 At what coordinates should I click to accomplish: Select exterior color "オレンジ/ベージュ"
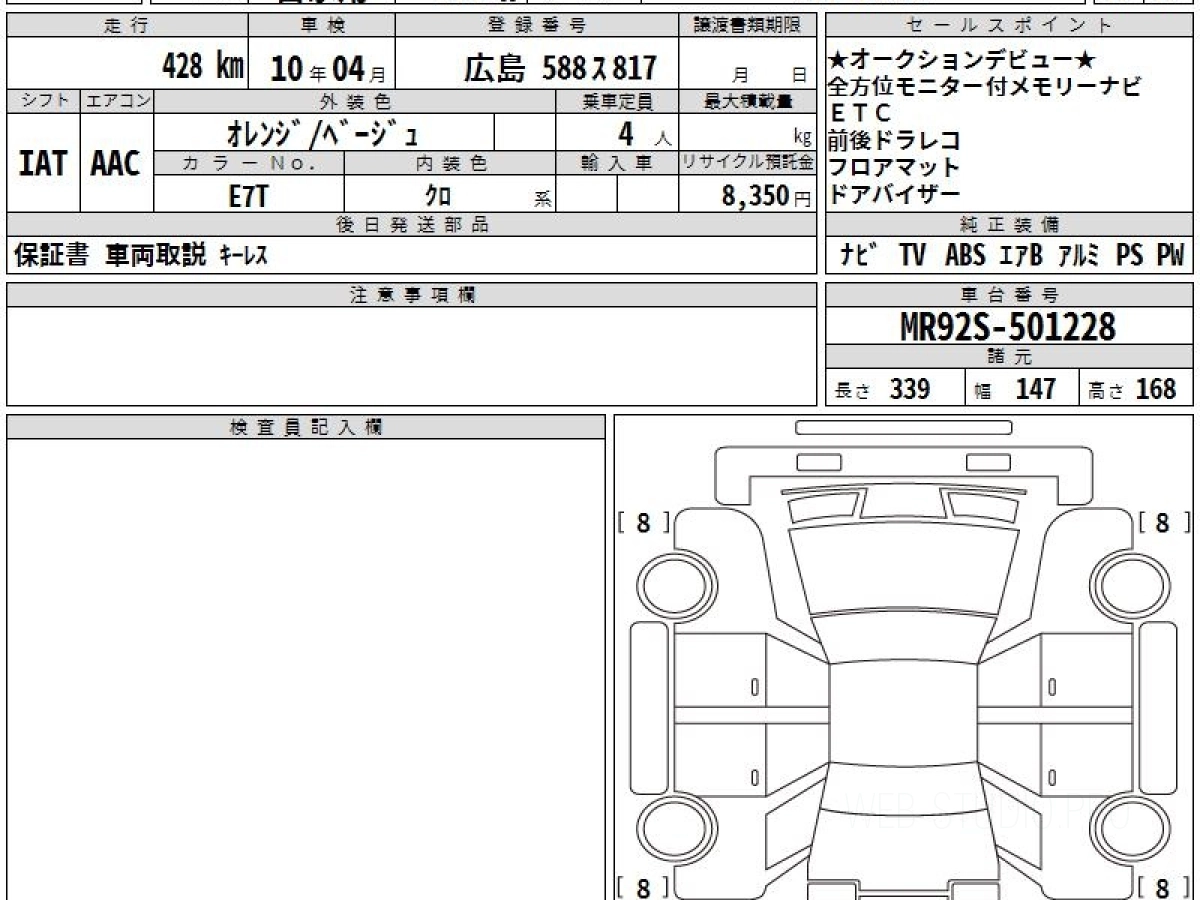(322, 132)
